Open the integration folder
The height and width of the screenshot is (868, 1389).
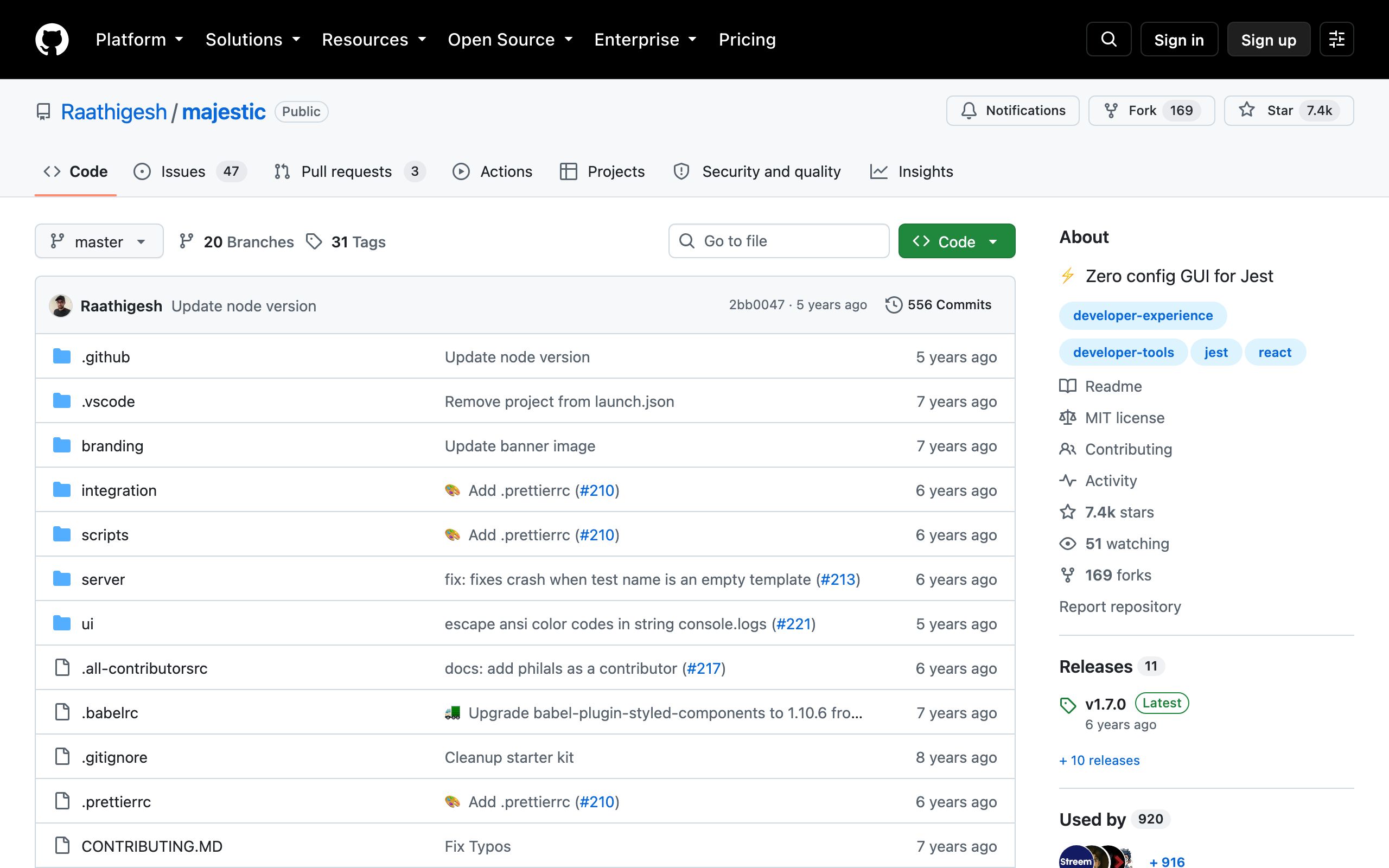119,490
